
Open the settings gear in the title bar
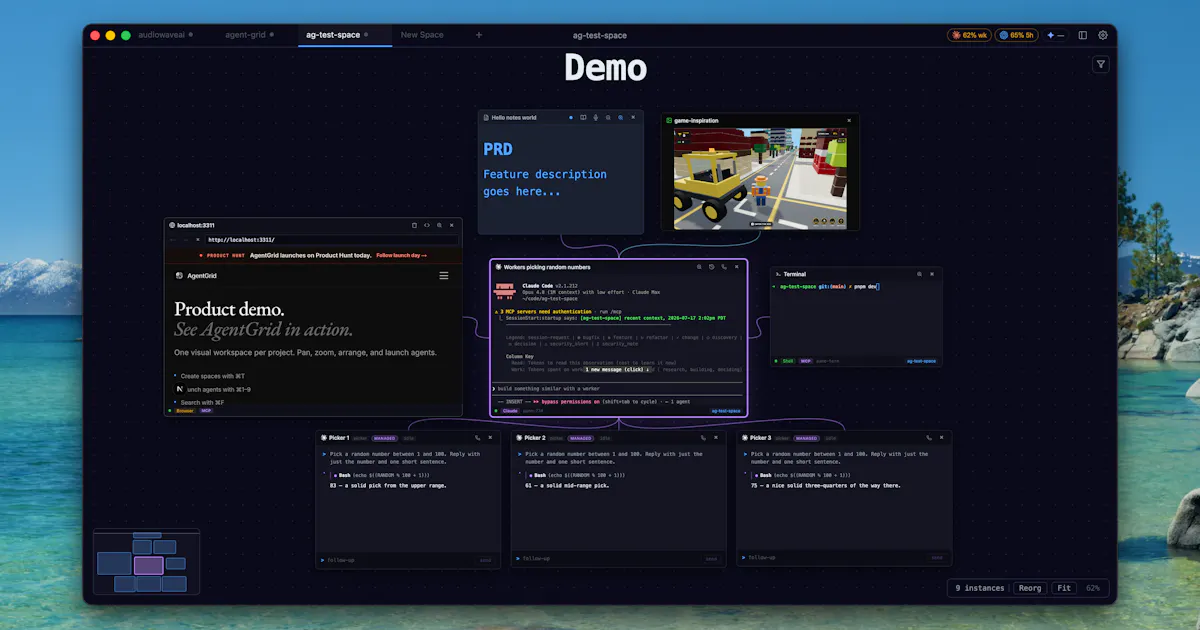[1103, 35]
